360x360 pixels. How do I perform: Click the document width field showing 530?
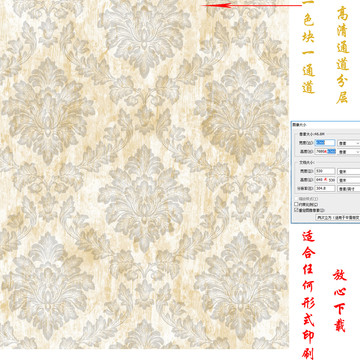point(325,171)
